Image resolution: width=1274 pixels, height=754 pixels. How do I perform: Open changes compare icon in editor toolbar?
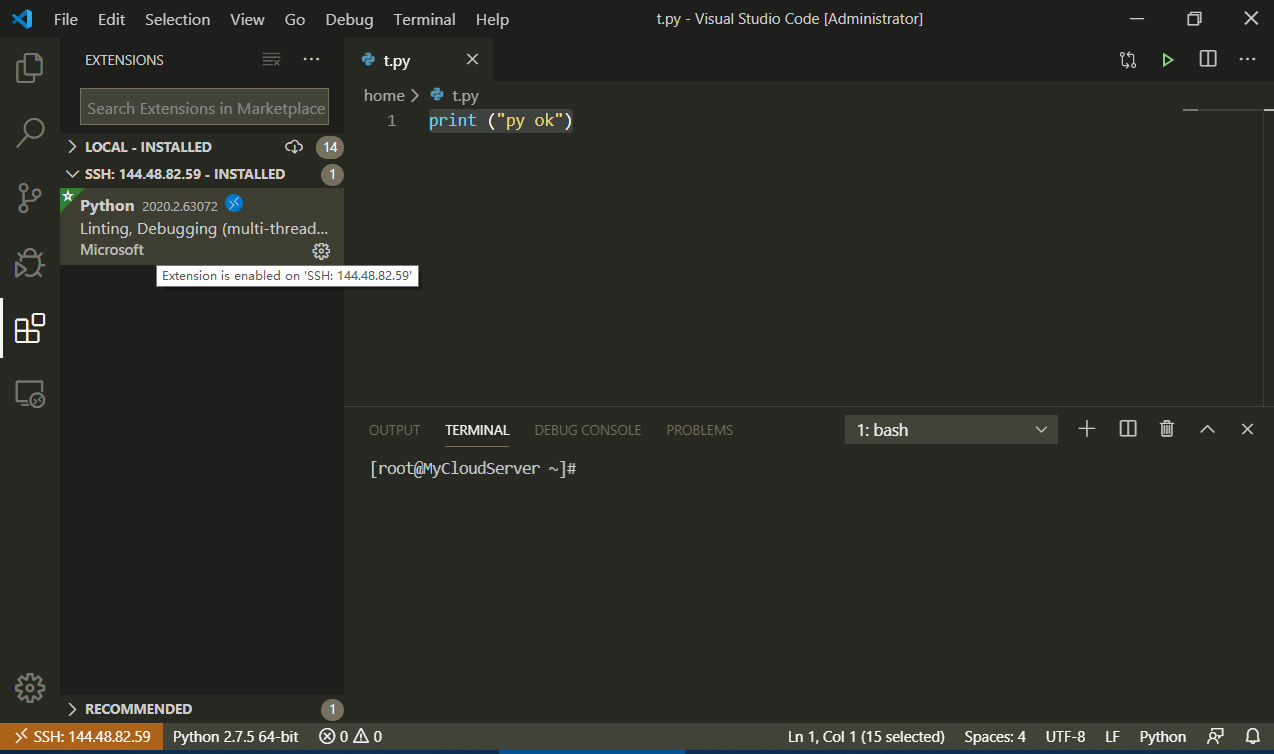1128,60
